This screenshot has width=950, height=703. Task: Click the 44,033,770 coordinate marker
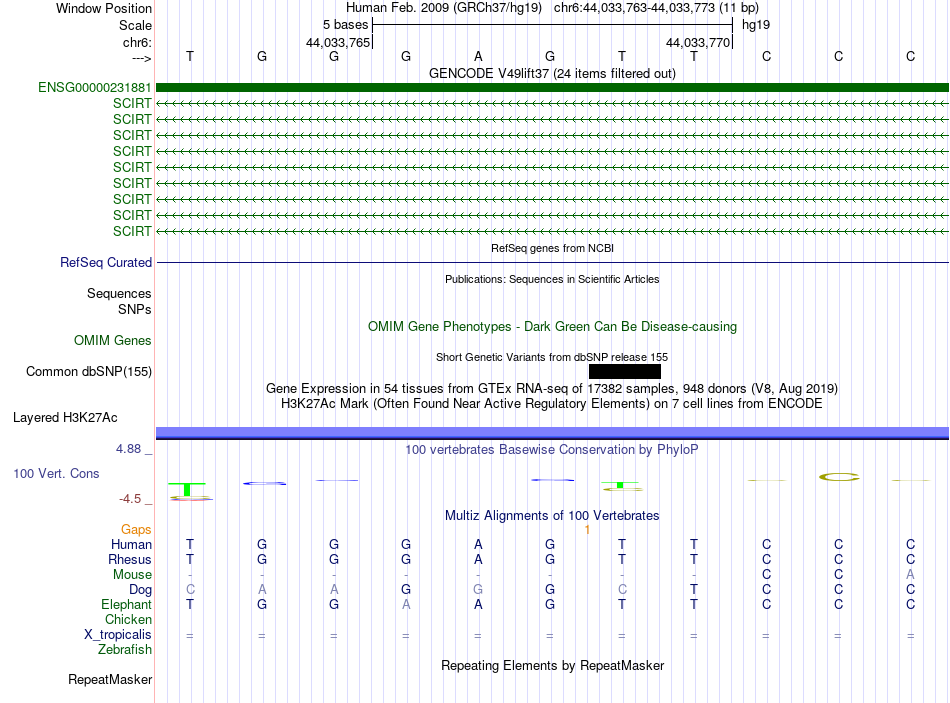tap(697, 42)
